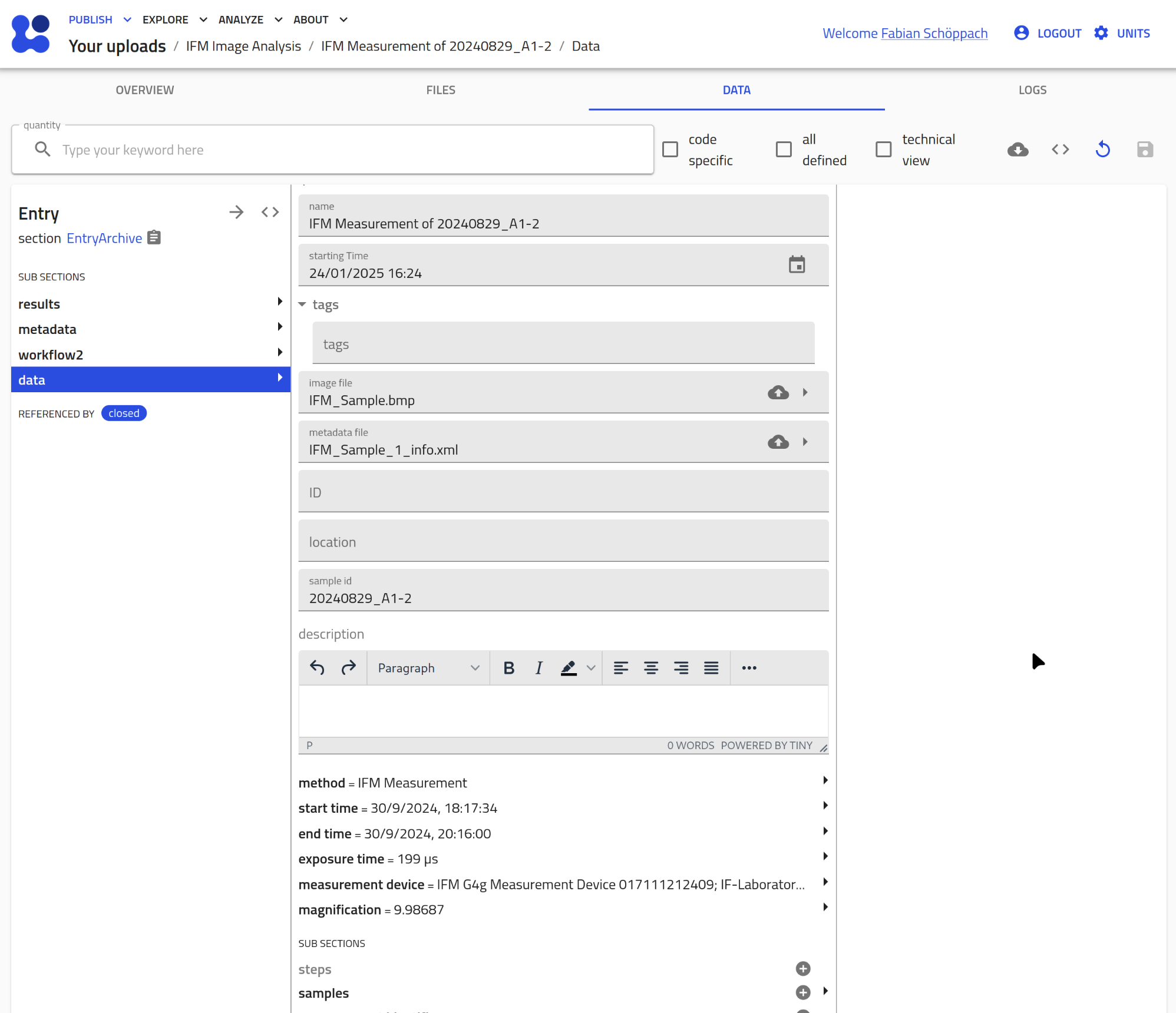Image resolution: width=1176 pixels, height=1013 pixels.
Task: Copy EntryArchive section clipboard icon
Action: click(x=154, y=237)
